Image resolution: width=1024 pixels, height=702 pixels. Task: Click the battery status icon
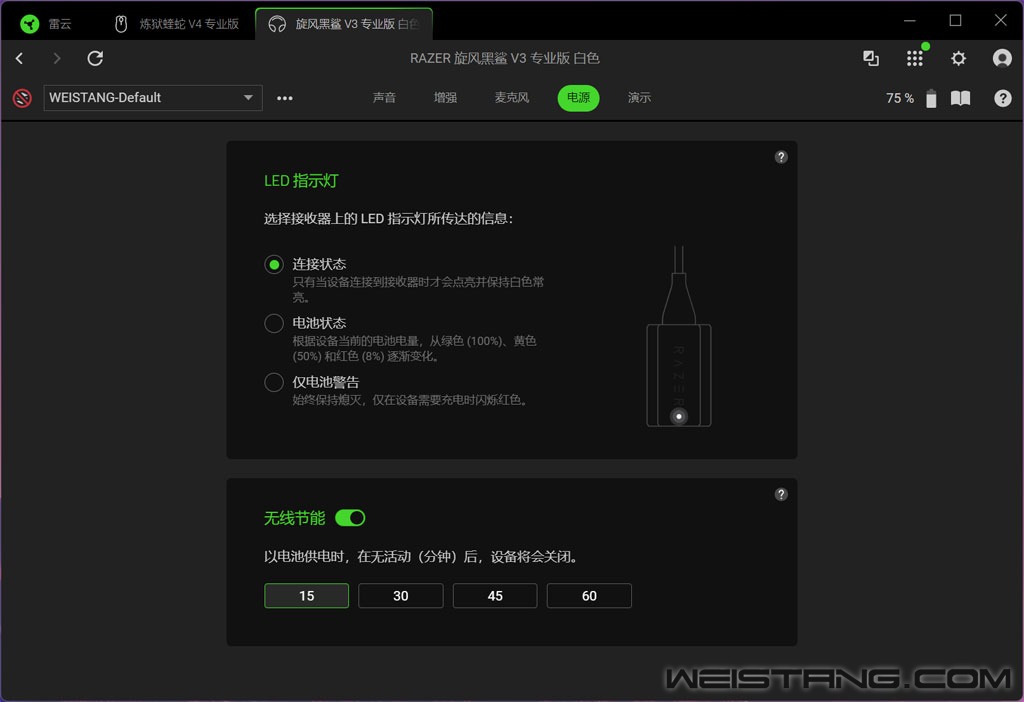(931, 98)
